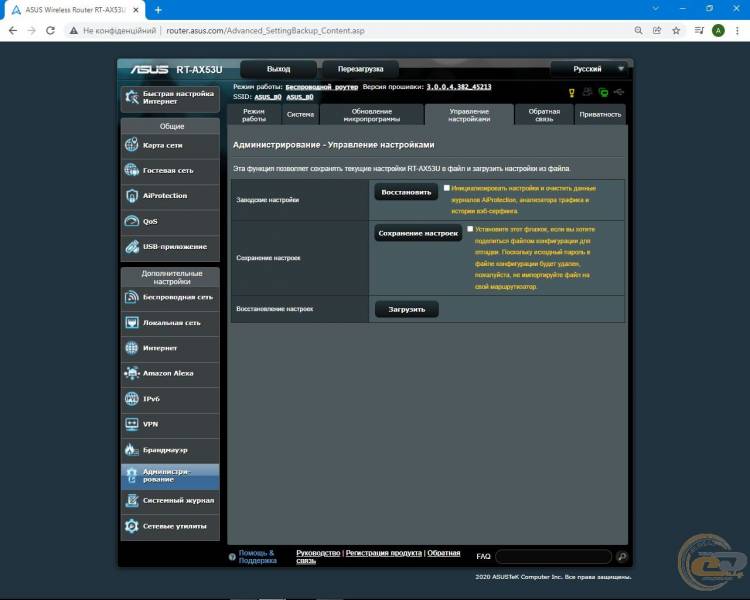Image resolution: width=750 pixels, height=600 pixels.
Task: Click the FAQ search magnifier icon
Action: point(622,556)
